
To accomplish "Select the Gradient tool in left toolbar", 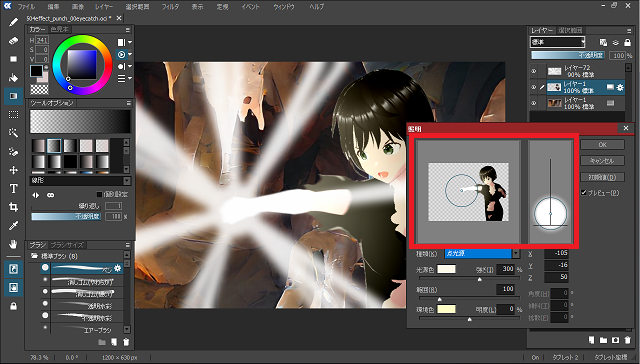I will [x=13, y=96].
